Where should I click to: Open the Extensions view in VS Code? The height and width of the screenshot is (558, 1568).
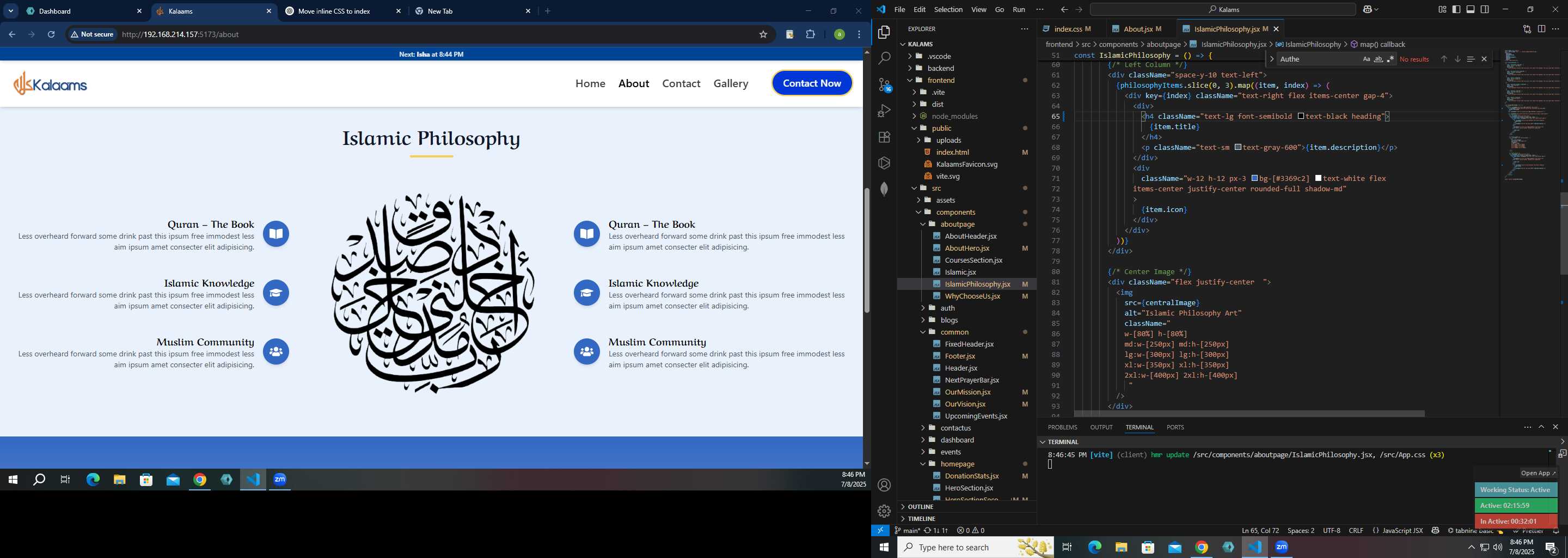(884, 137)
